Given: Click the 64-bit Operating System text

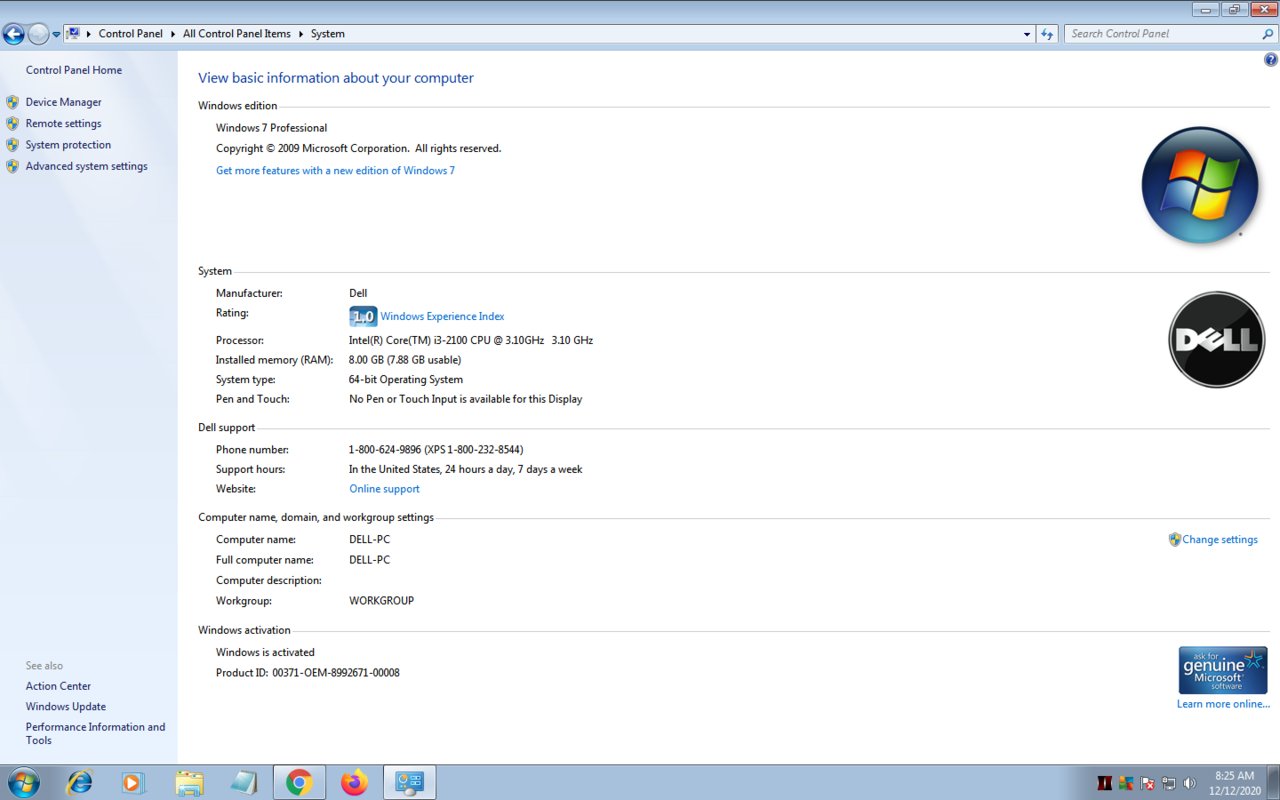Looking at the screenshot, I should coord(406,380).
